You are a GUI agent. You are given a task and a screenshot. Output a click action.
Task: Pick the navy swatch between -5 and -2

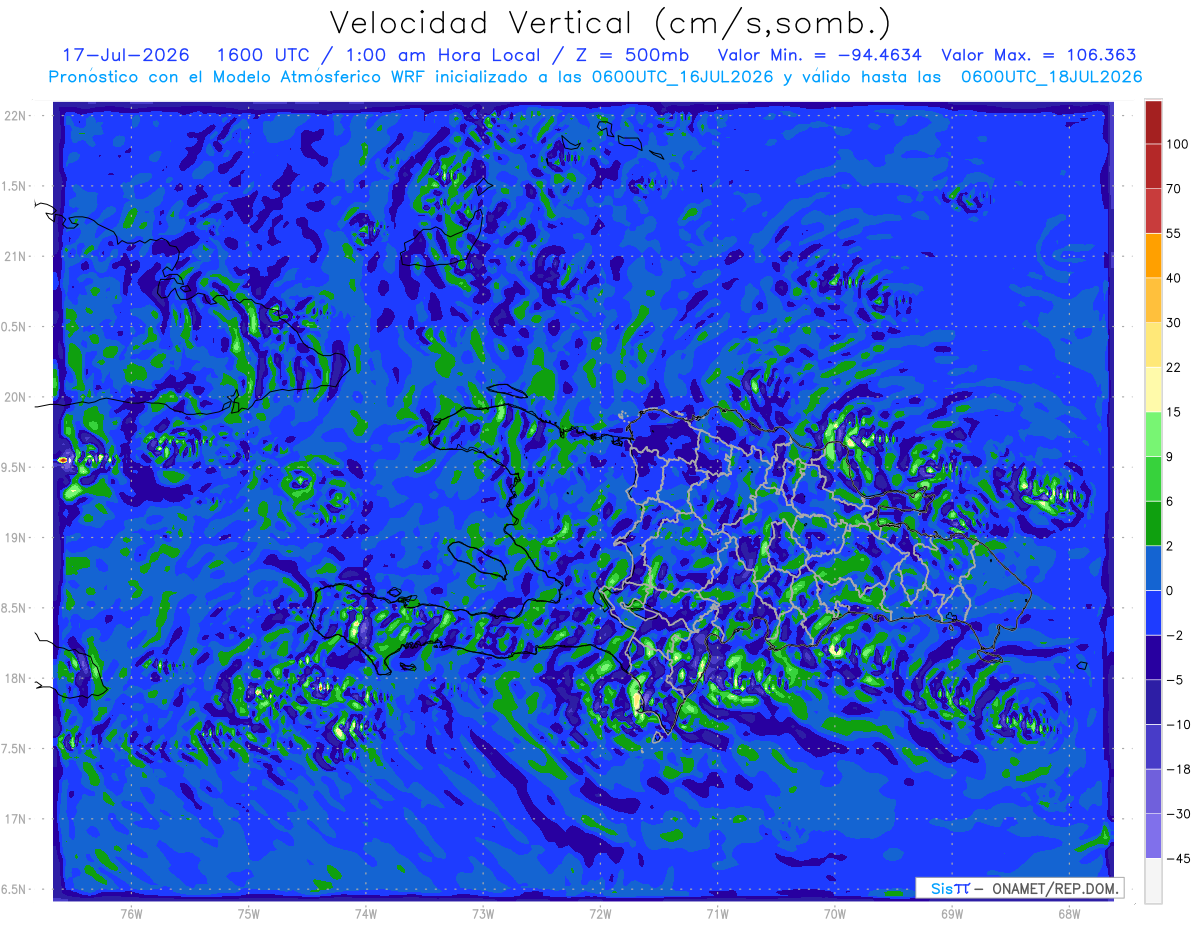1153,657
